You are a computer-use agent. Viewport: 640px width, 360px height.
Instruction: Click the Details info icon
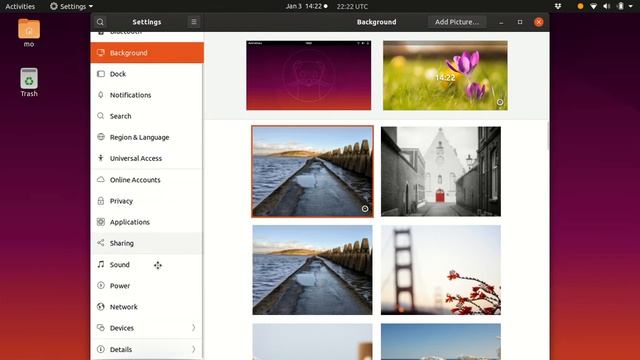pyautogui.click(x=101, y=349)
